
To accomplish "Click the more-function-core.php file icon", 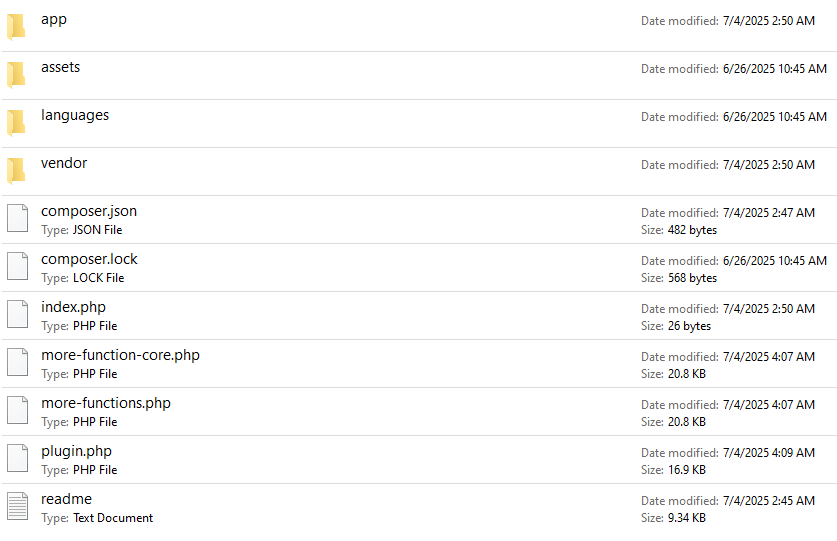I will (x=17, y=362).
